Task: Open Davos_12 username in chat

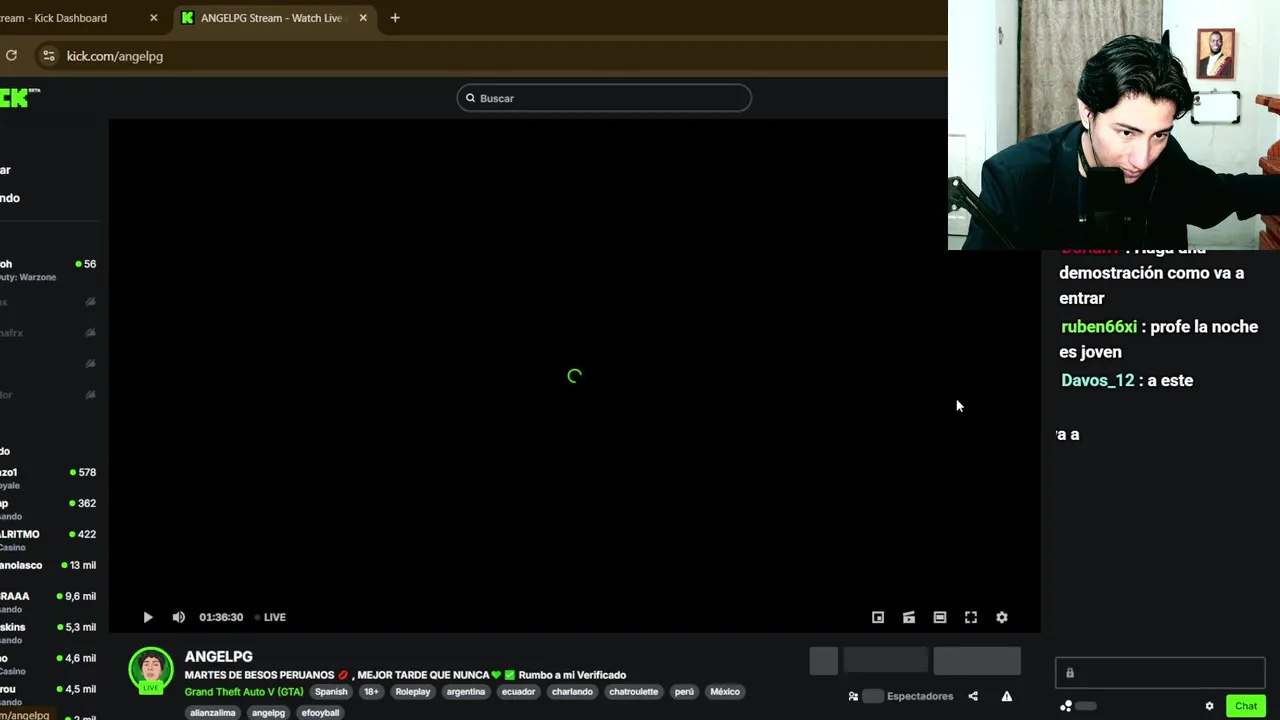Action: (1097, 380)
